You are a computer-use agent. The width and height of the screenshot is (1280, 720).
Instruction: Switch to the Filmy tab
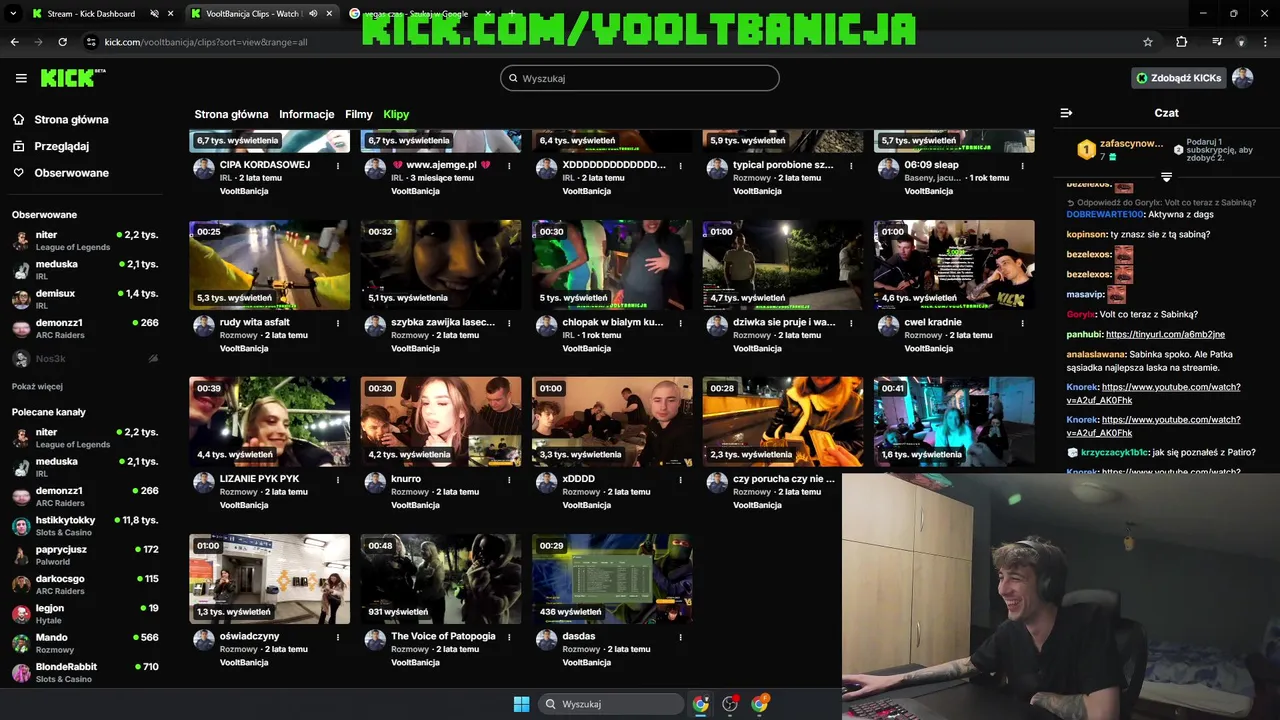click(x=359, y=114)
